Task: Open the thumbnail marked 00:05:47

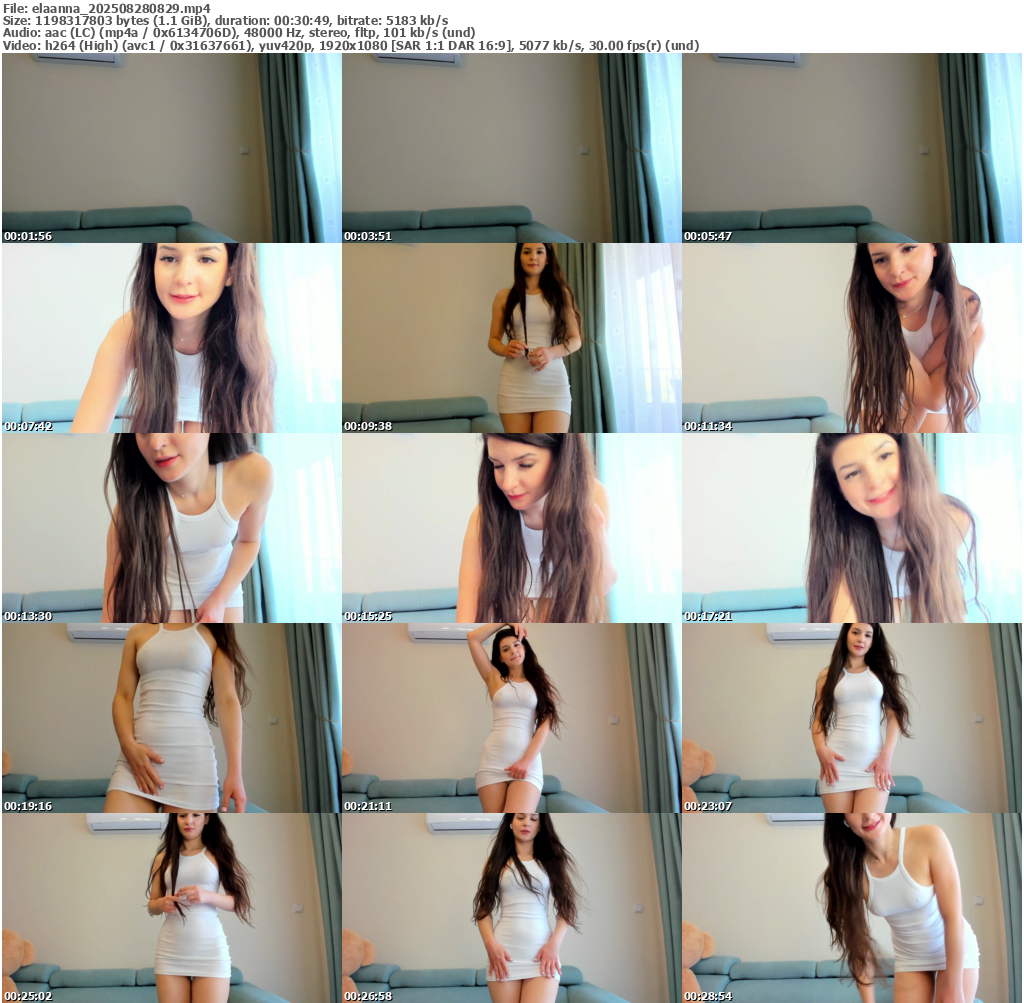Action: (851, 148)
